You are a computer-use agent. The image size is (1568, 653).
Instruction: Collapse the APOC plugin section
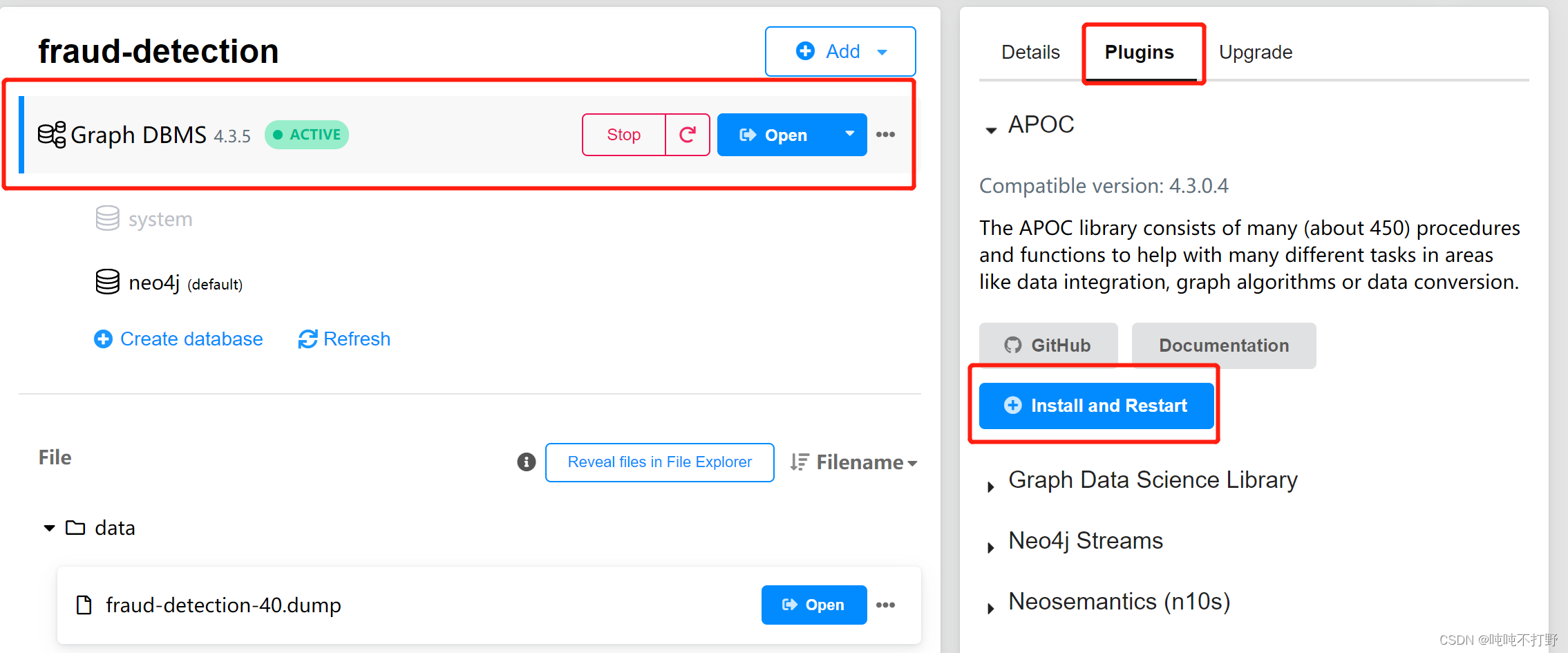tap(991, 129)
